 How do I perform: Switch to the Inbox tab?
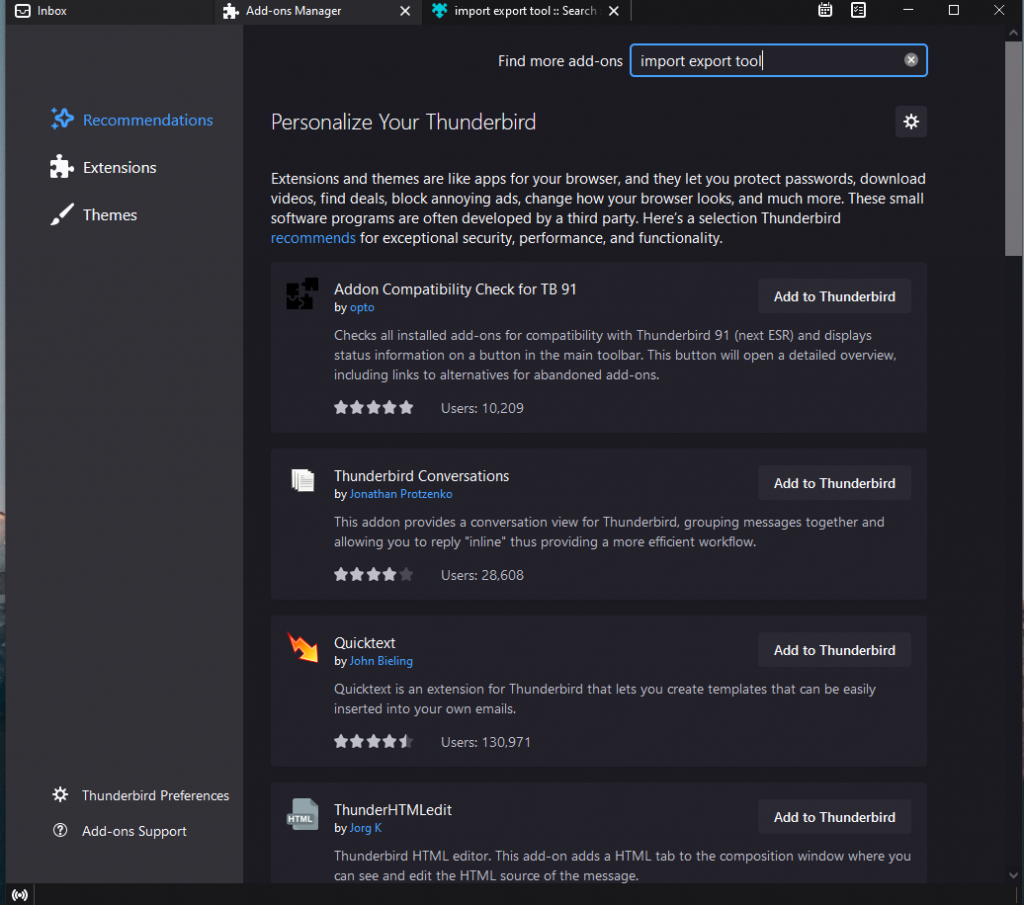[x=108, y=11]
